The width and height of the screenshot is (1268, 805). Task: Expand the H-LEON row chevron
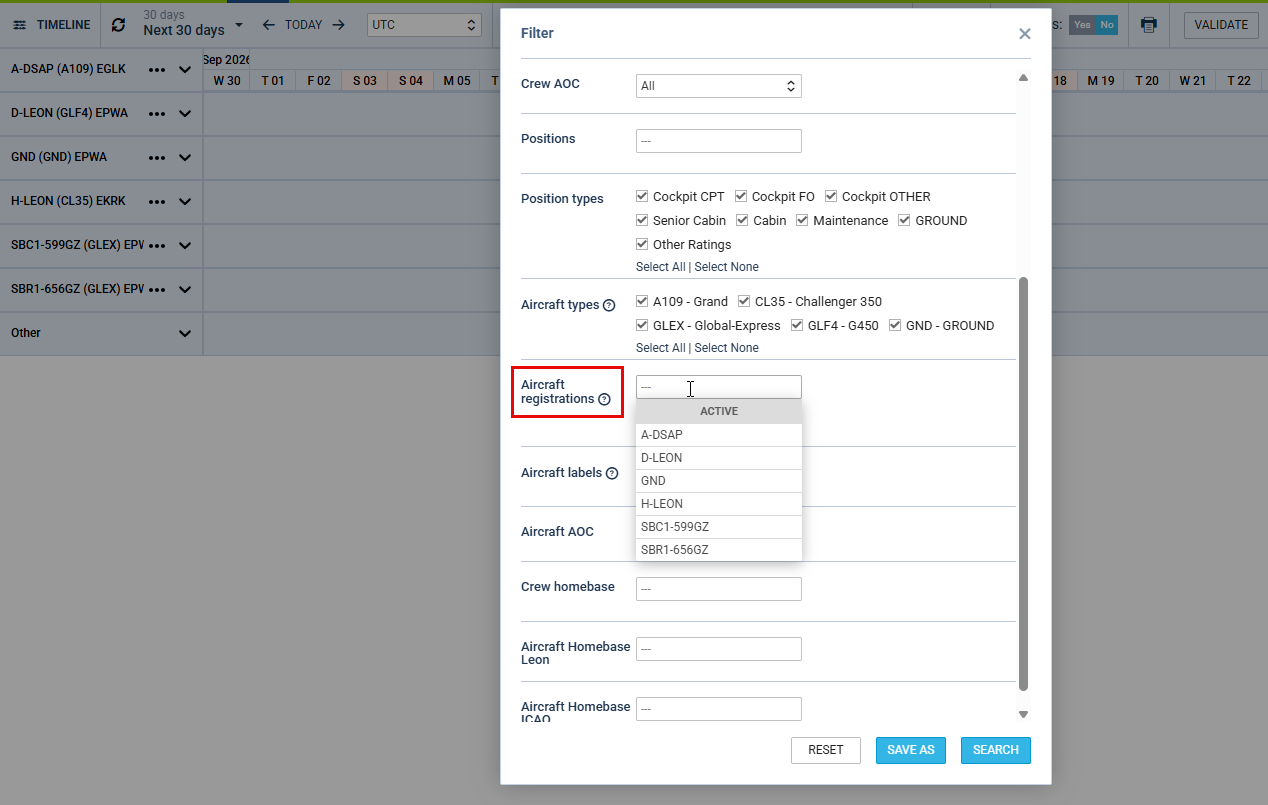click(185, 202)
